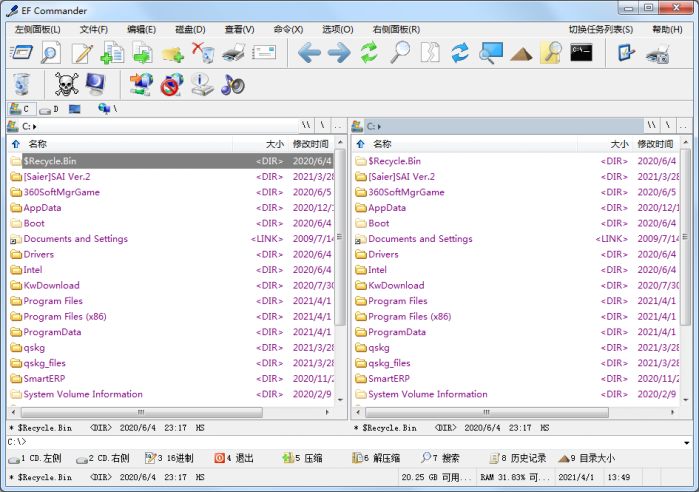Viewport: 699px width, 492px height.
Task: Sort right panel by 修改时间 column
Action: pos(654,144)
